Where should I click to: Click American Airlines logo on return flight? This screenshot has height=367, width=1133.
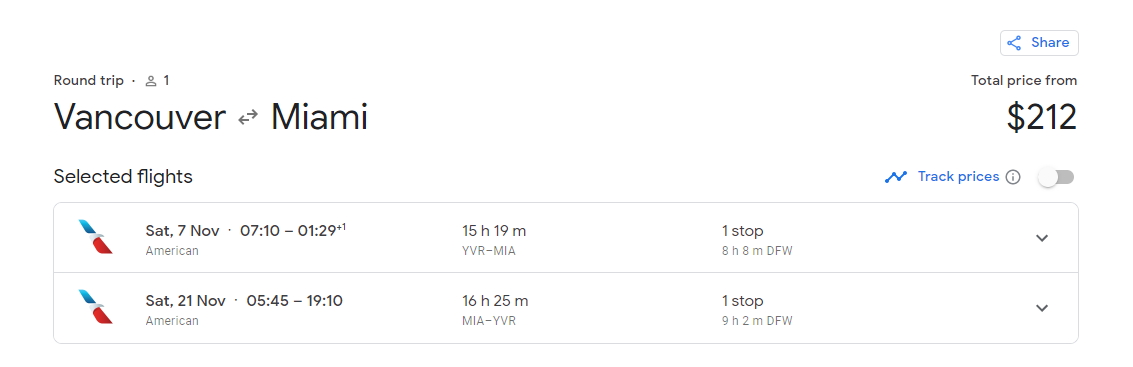pyautogui.click(x=95, y=307)
